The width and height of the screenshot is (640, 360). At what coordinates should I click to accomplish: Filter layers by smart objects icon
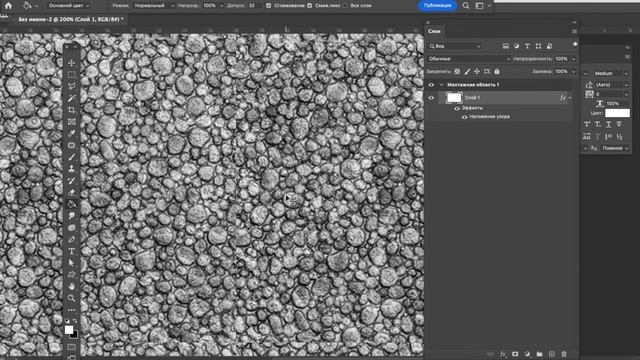click(549, 46)
